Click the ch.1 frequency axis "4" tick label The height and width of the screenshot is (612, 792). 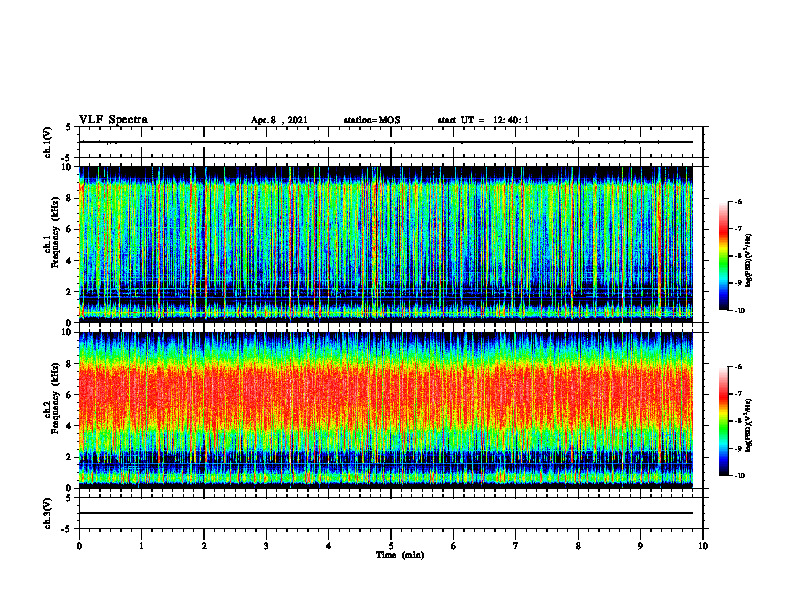click(x=70, y=261)
